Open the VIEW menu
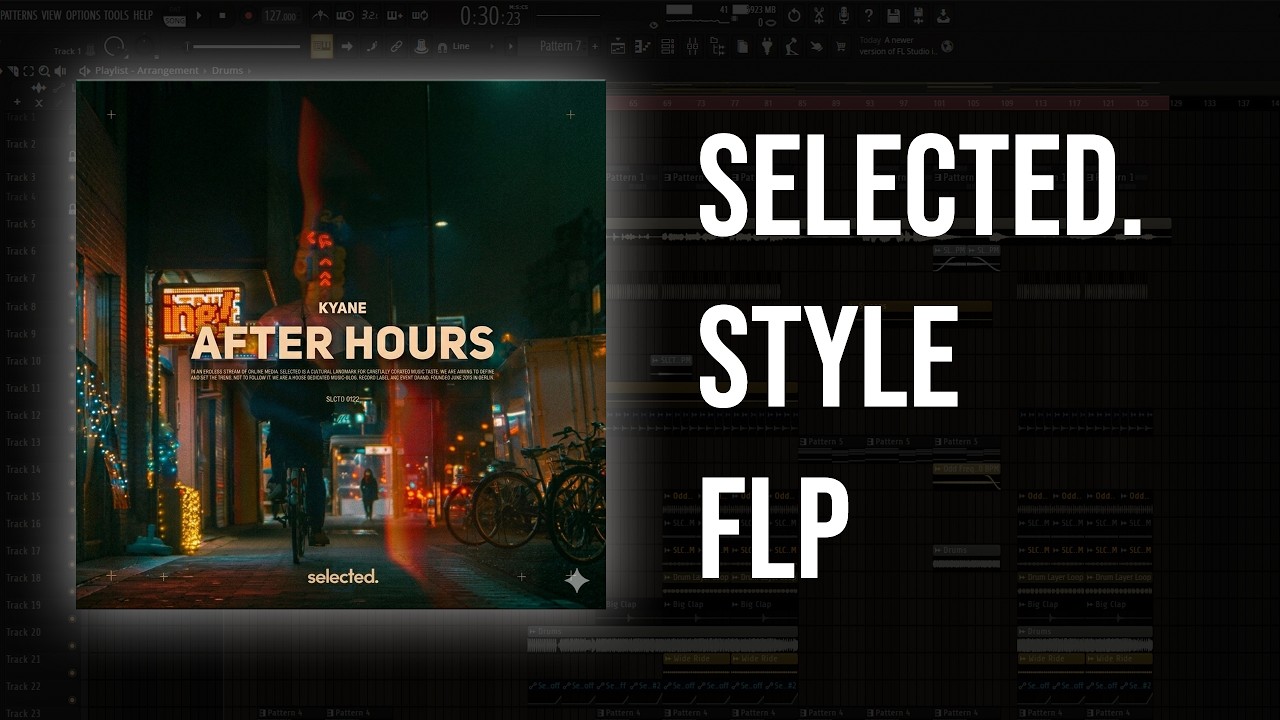 pos(51,15)
